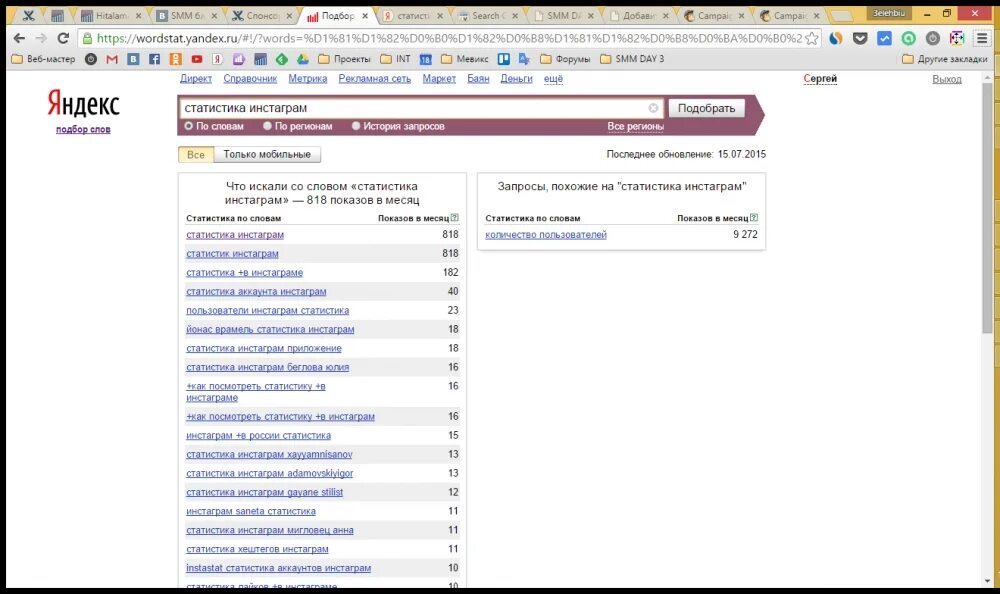Click the browser address bar URL
Screen dimensions: 1000x594
(x=449, y=39)
